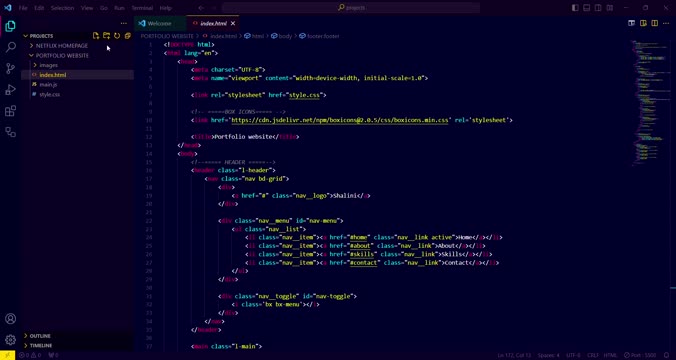This screenshot has width=676, height=360.
Task: Open the Terminal menu
Action: pos(142,8)
